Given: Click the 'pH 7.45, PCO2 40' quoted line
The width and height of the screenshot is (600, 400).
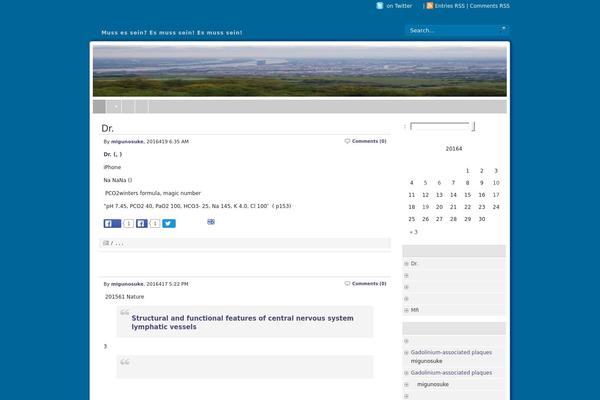Looking at the screenshot, I should (197, 206).
